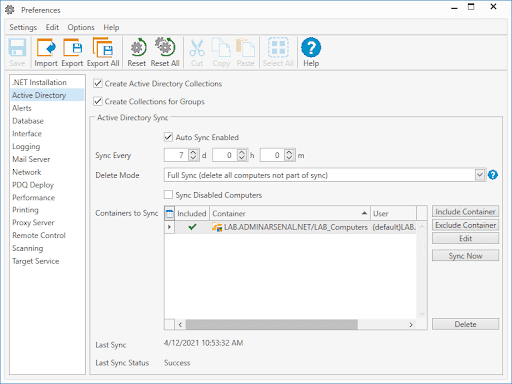Click the Edit container button
The height and width of the screenshot is (384, 512).
[465, 238]
